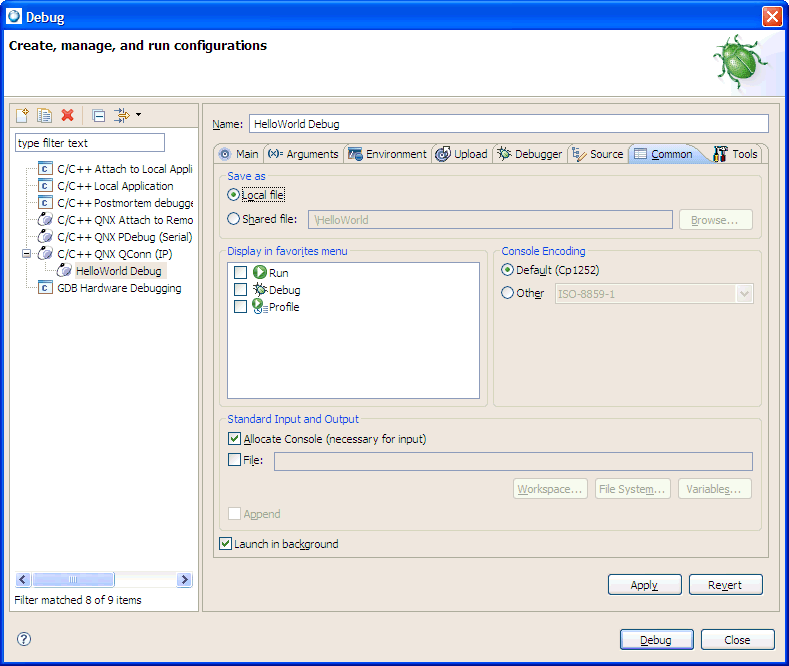This screenshot has width=789, height=666.
Task: Toggle Launch in background checkbox
Action: (226, 544)
